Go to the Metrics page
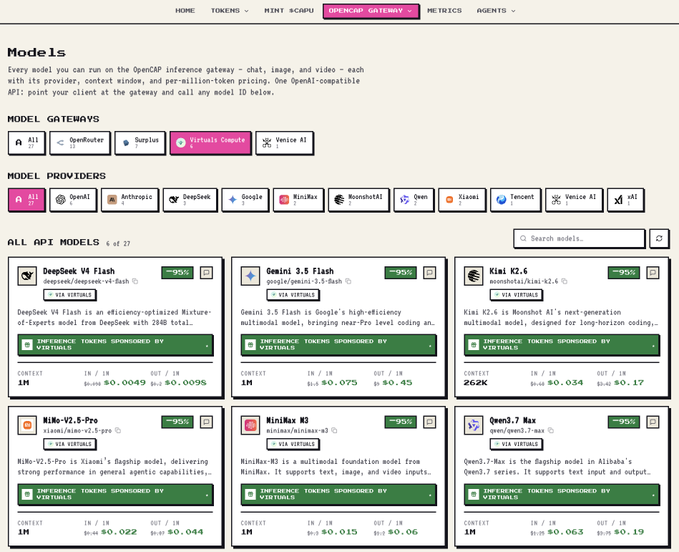Screen dimensions: 679x552 coord(444,11)
